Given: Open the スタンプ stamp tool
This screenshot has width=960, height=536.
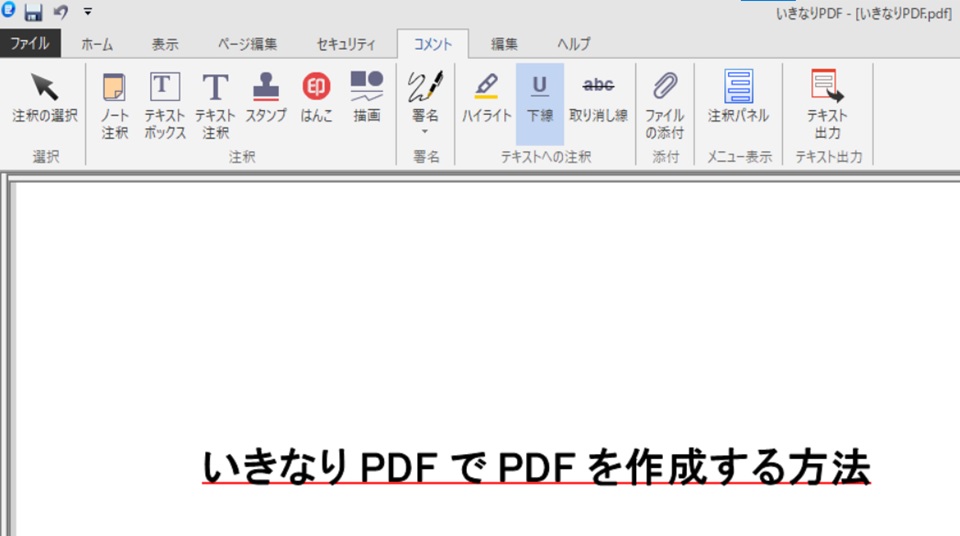Looking at the screenshot, I should click(266, 98).
